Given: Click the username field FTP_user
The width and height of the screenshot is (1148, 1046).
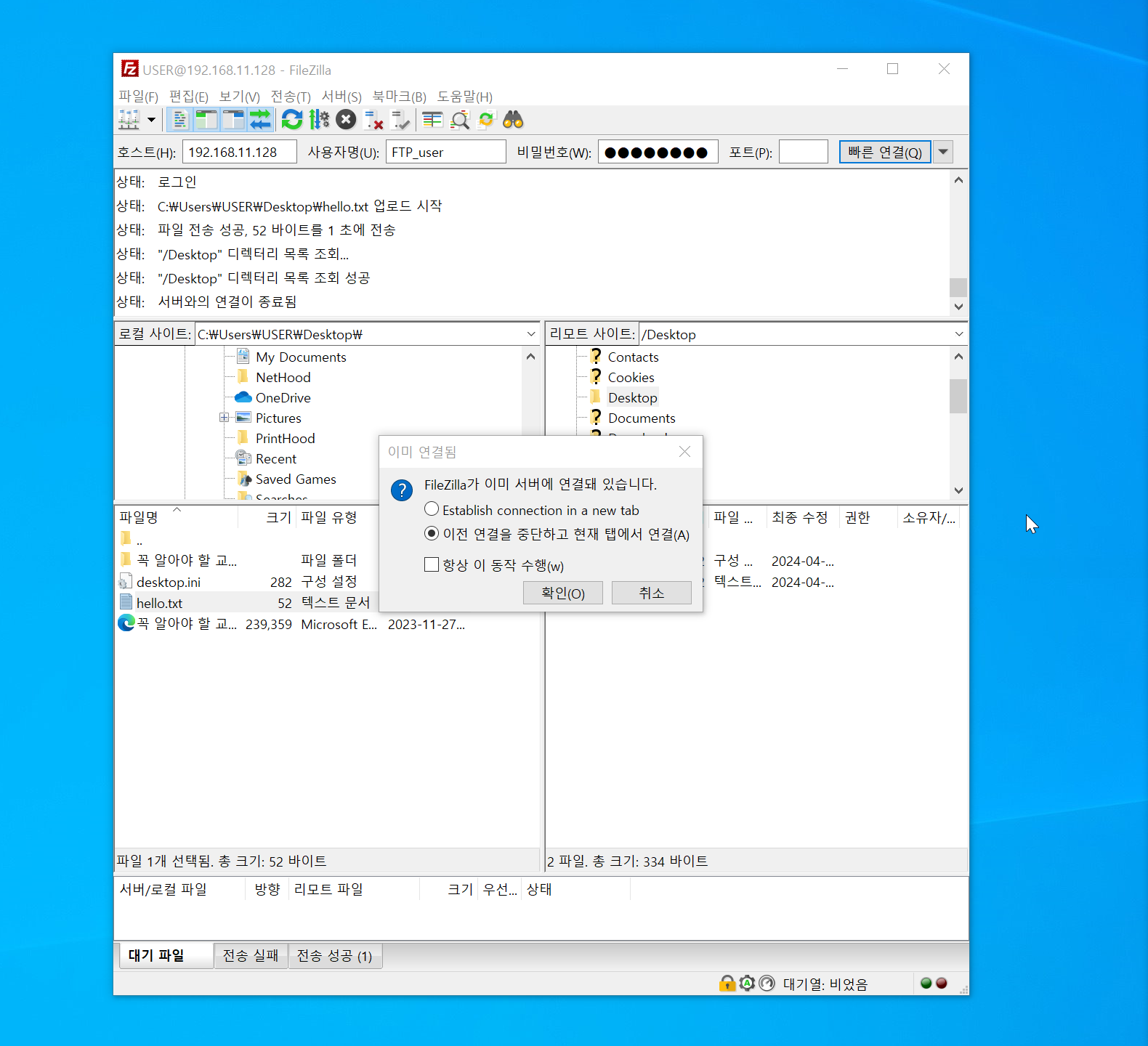Looking at the screenshot, I should pos(445,152).
